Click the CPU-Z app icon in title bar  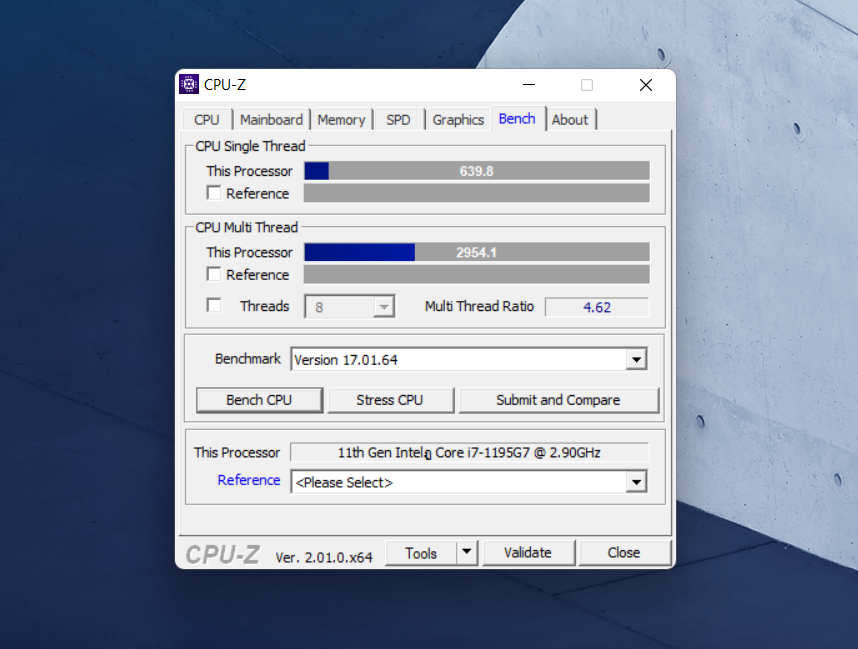pos(189,84)
